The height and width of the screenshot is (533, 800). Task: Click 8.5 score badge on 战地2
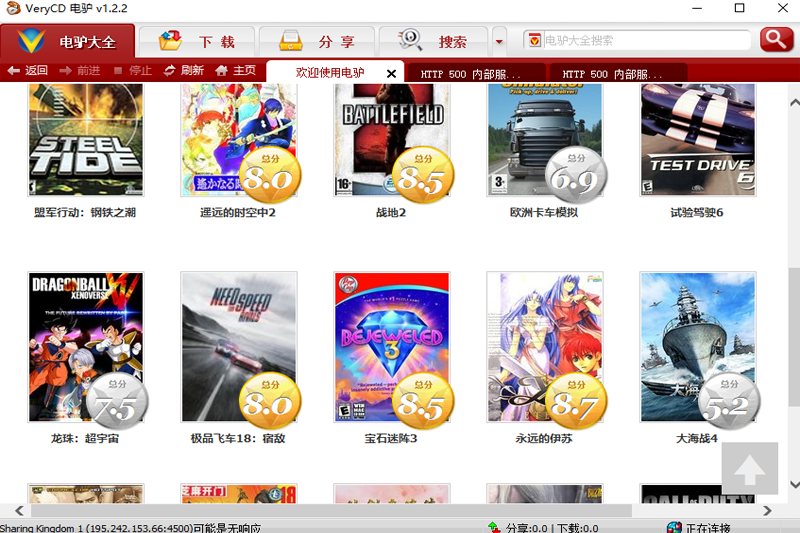pos(422,175)
